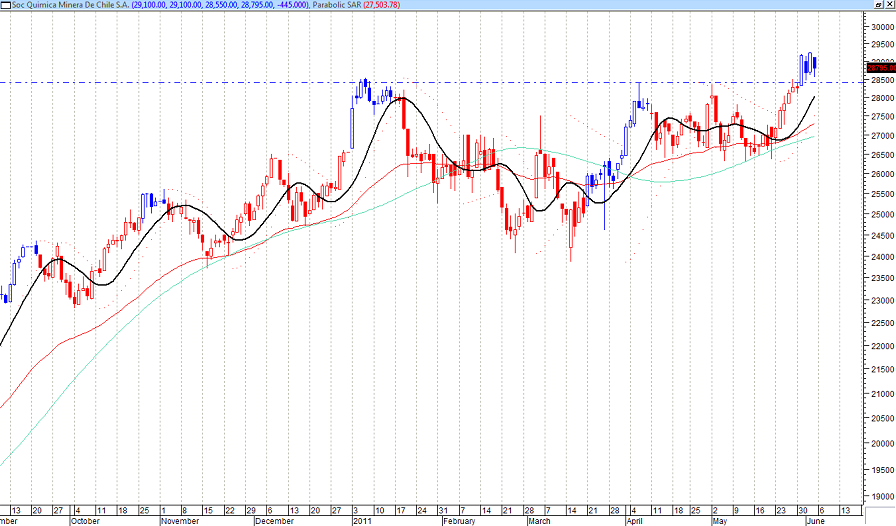
Task: Select the 'Soc Quimica Minera De Chile S.A.' title text
Action: [70, 5]
